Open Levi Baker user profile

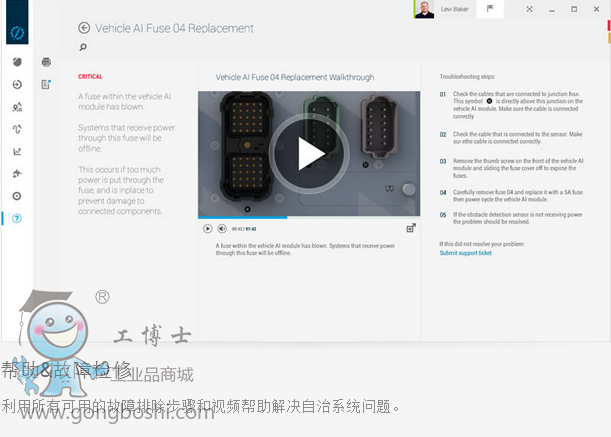point(445,9)
